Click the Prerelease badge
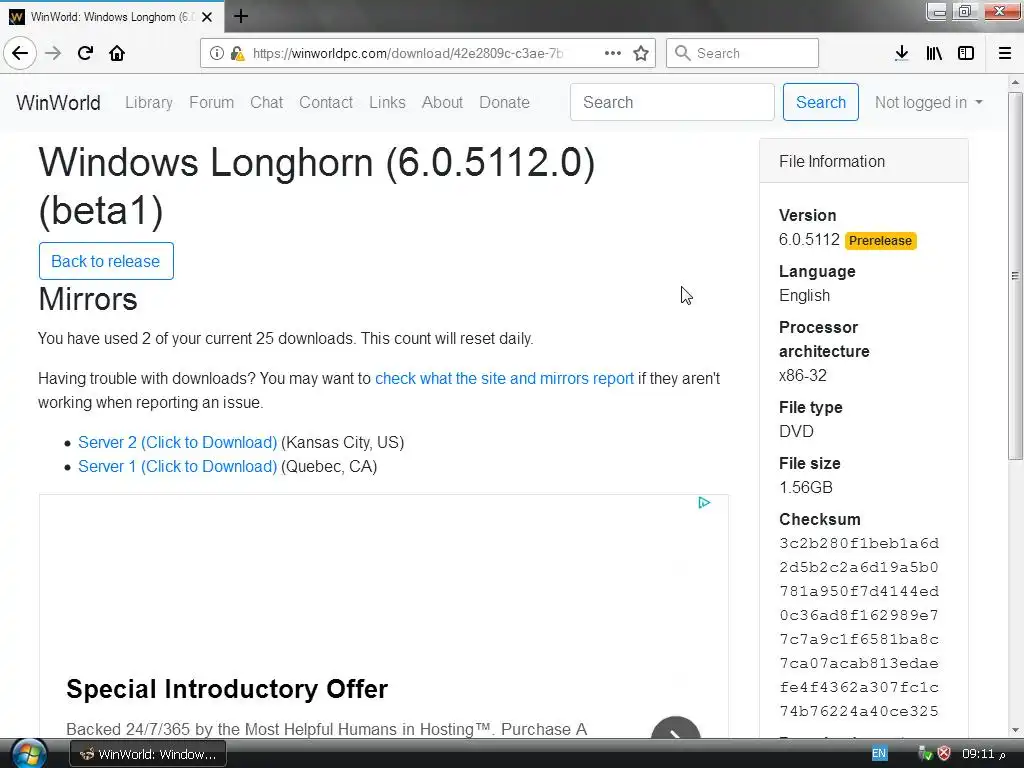Screen dimensions: 1024x768 [x=880, y=241]
